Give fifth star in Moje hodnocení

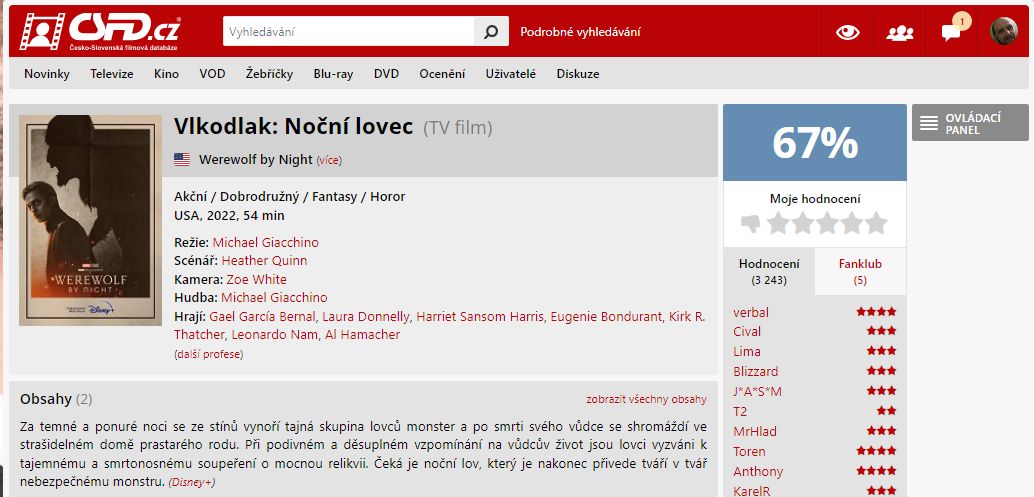point(876,223)
